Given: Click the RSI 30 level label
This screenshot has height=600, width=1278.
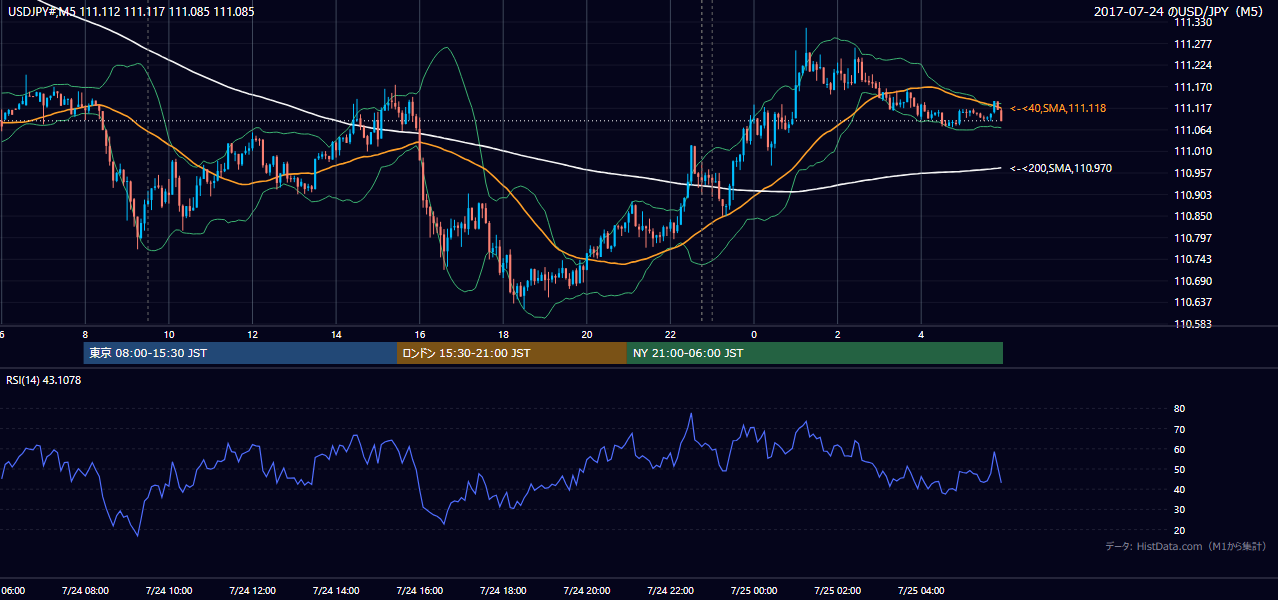Looking at the screenshot, I should [x=1180, y=510].
